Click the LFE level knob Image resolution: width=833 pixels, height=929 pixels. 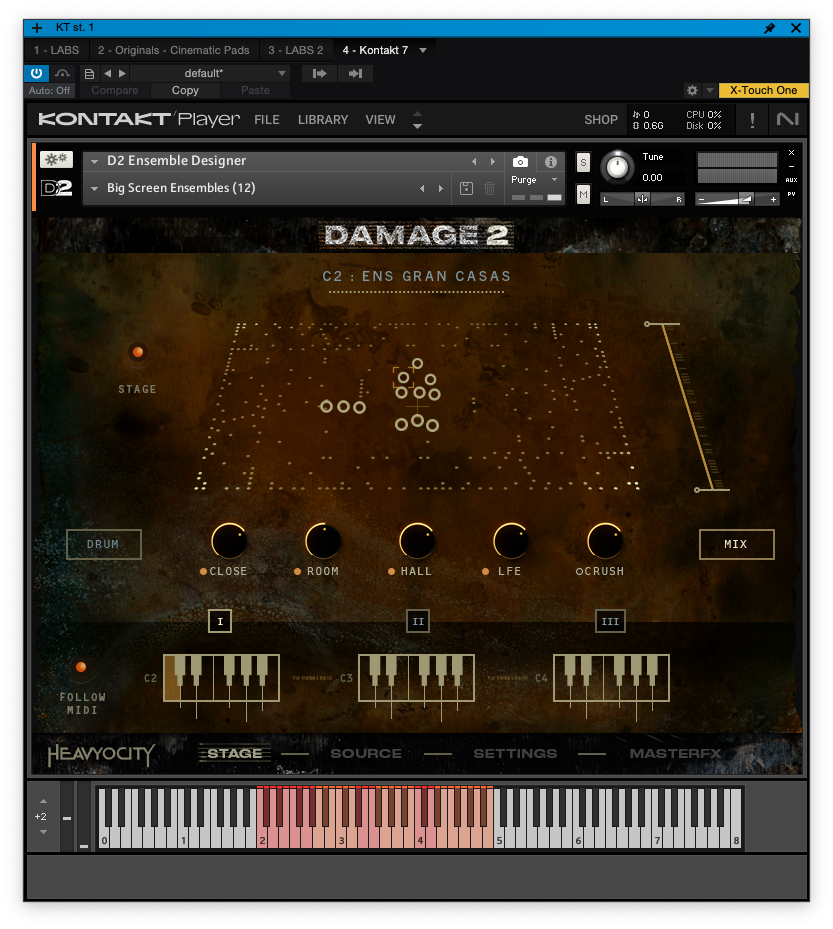(x=511, y=540)
